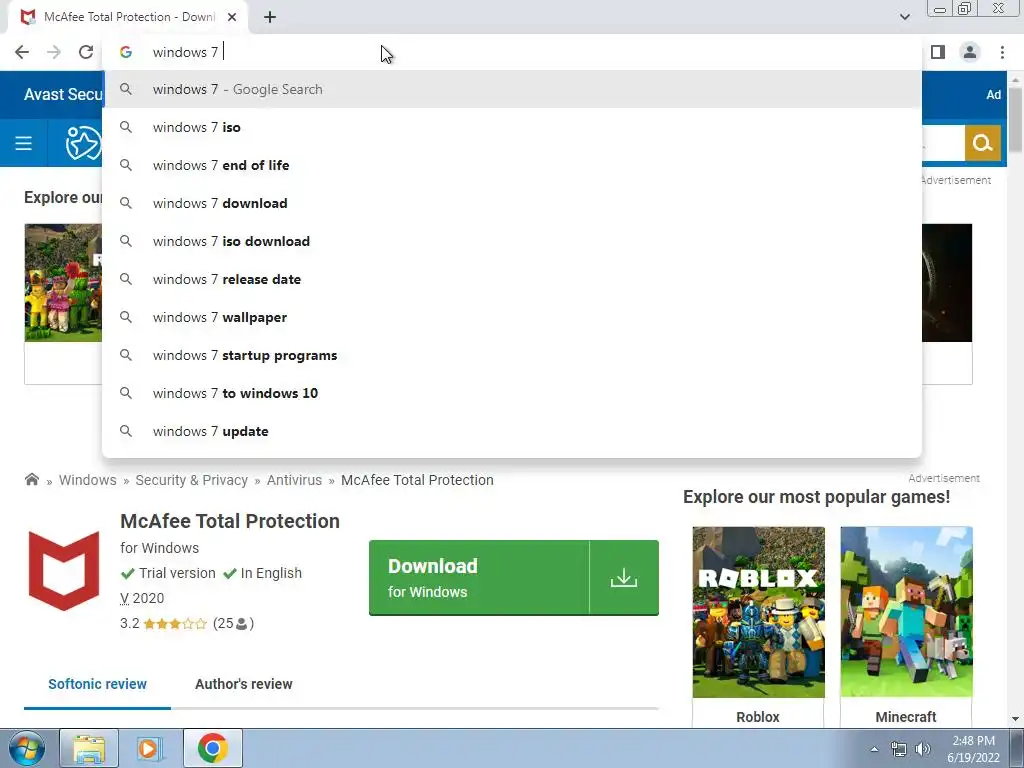This screenshot has height=768, width=1024.
Task: Select 'windows 7 release date' suggestion
Action: (512, 279)
